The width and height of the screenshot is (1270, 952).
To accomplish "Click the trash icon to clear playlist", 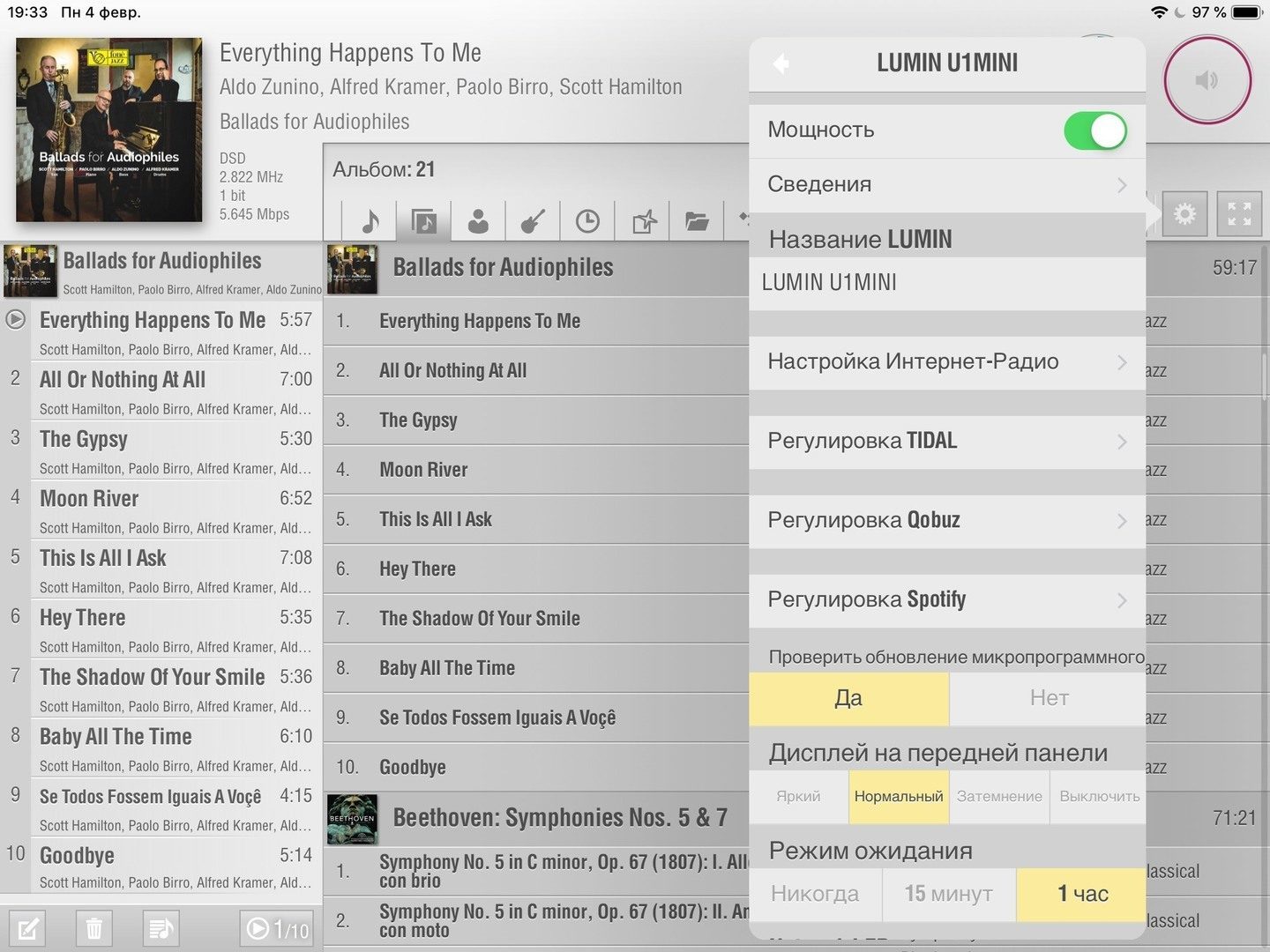I will coord(94,928).
